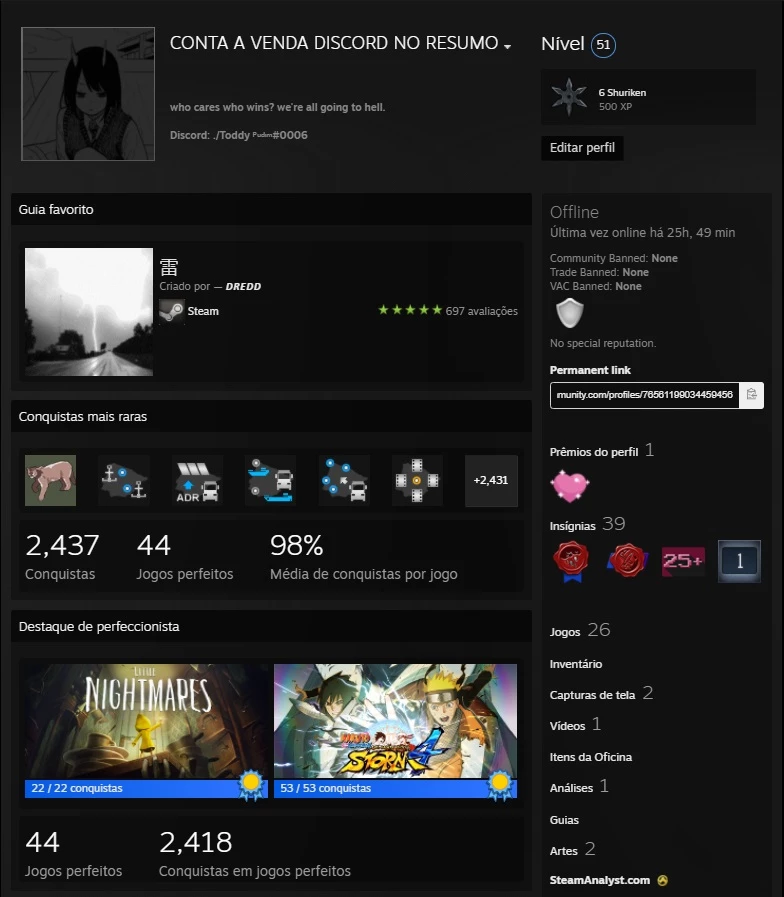This screenshot has width=784, height=897.
Task: Open the map route truck achievement icon
Action: (344, 481)
